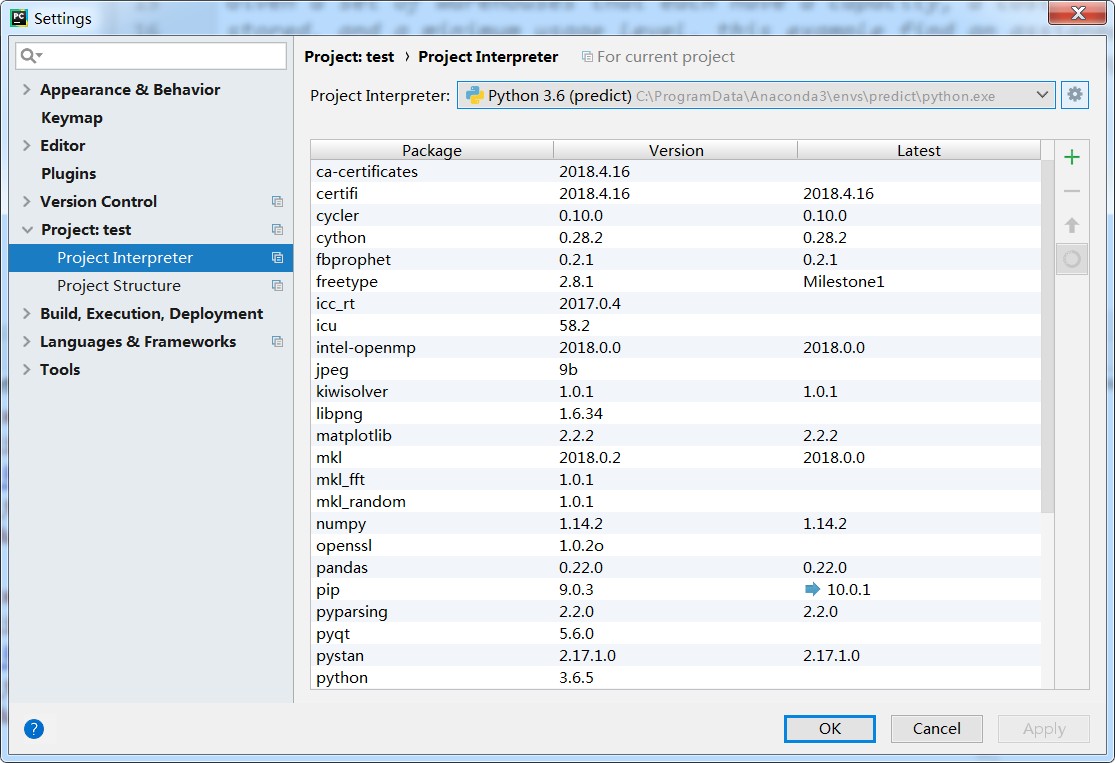Click the circular show early releases icon
Viewport: 1115px width, 763px height.
pos(1072,259)
